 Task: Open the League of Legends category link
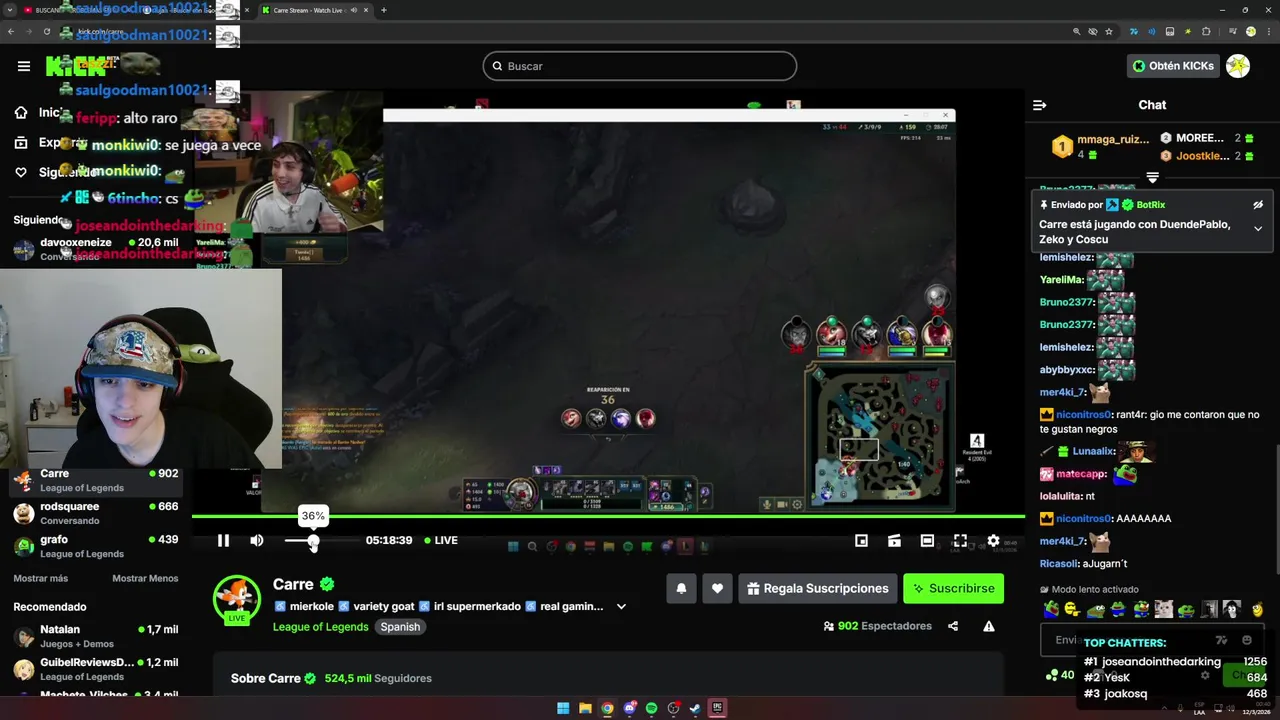[x=320, y=627]
